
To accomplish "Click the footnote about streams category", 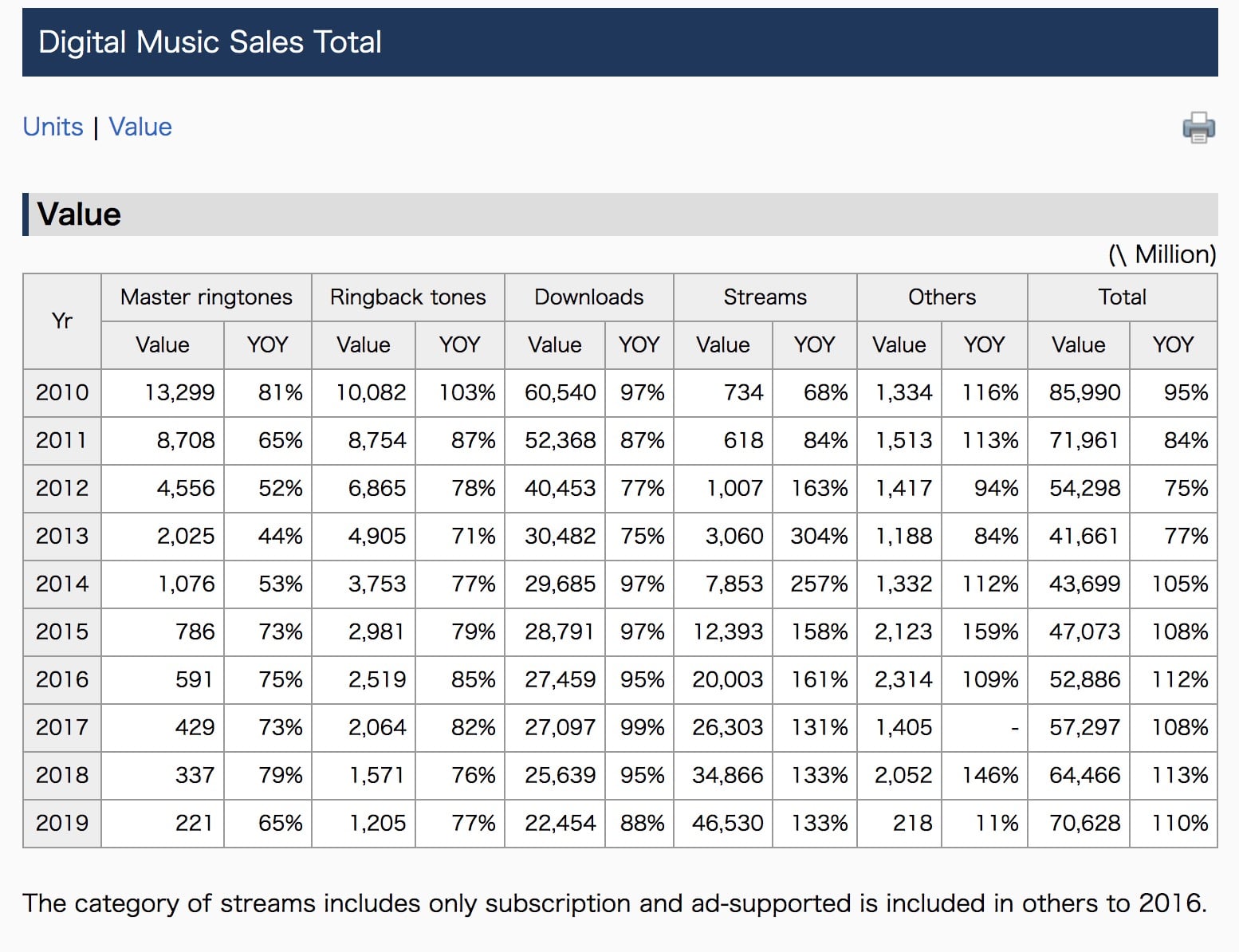I will (x=614, y=903).
